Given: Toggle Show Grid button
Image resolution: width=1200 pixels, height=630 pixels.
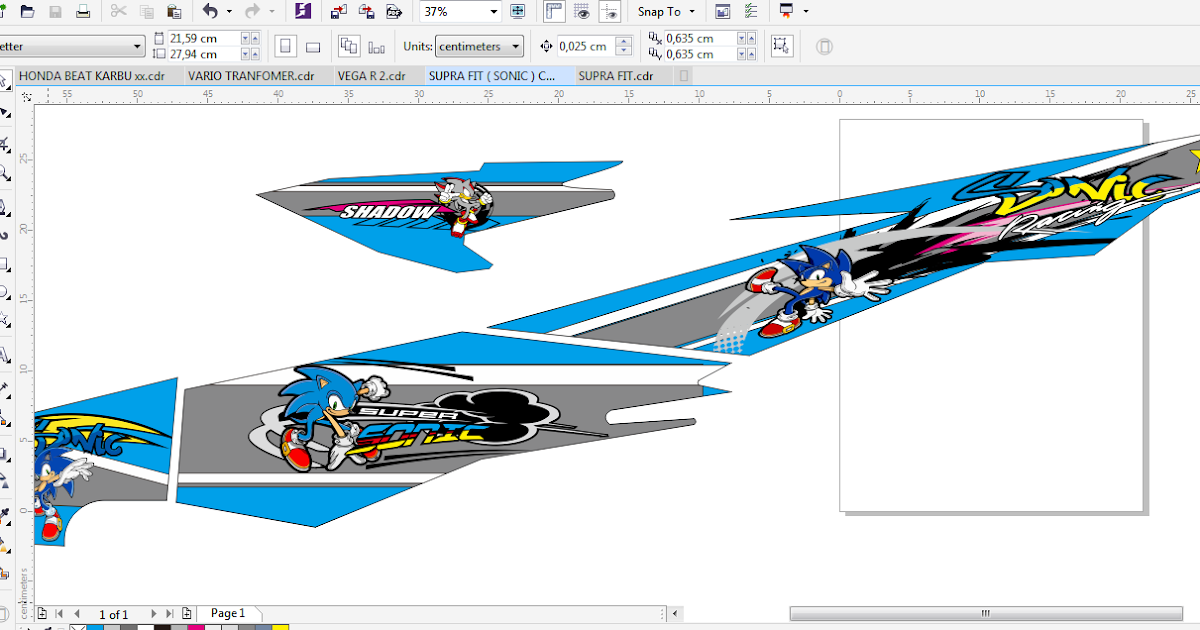Looking at the screenshot, I should (x=581, y=12).
